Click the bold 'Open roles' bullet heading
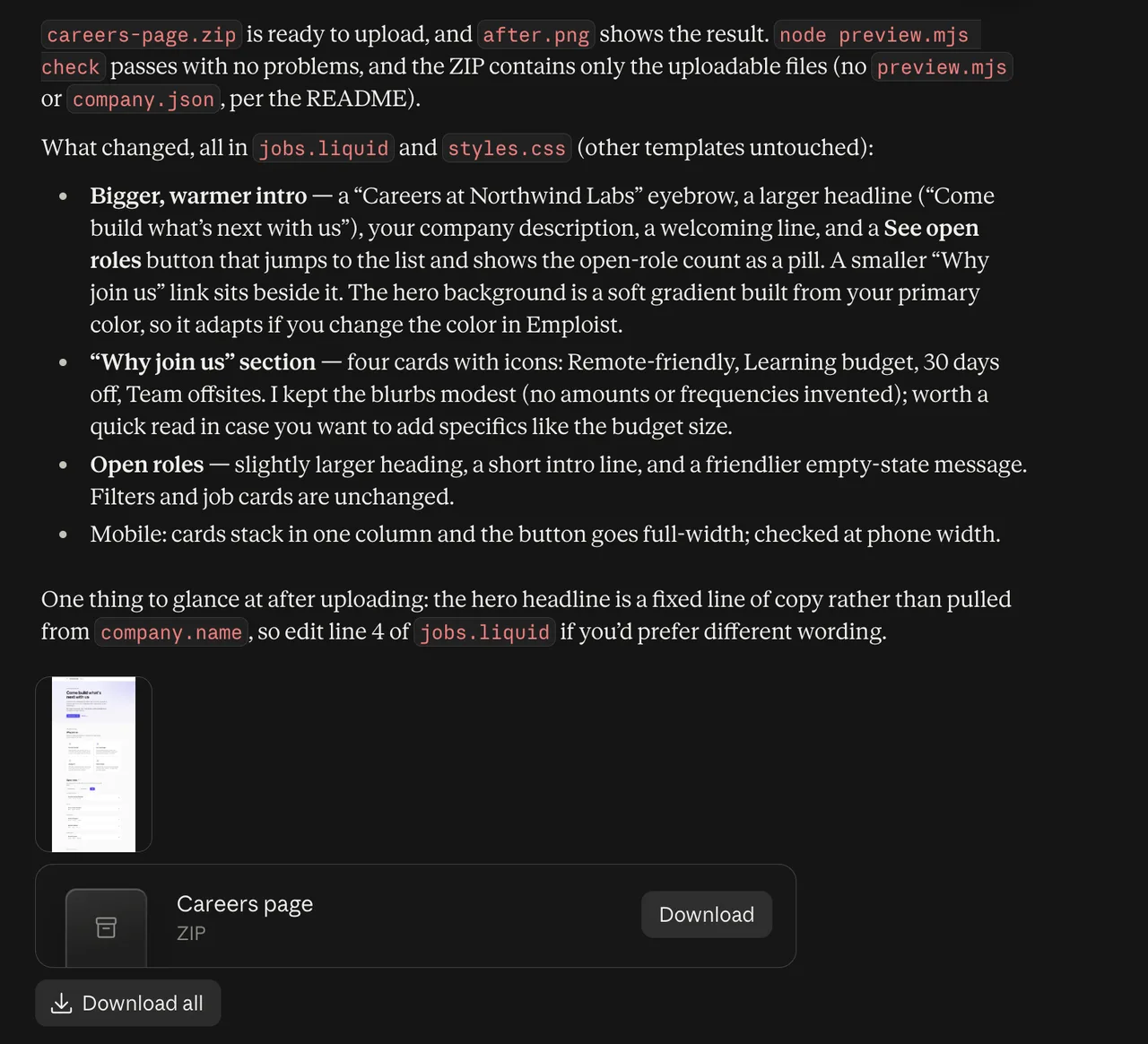The height and width of the screenshot is (1044, 1148). [147, 465]
